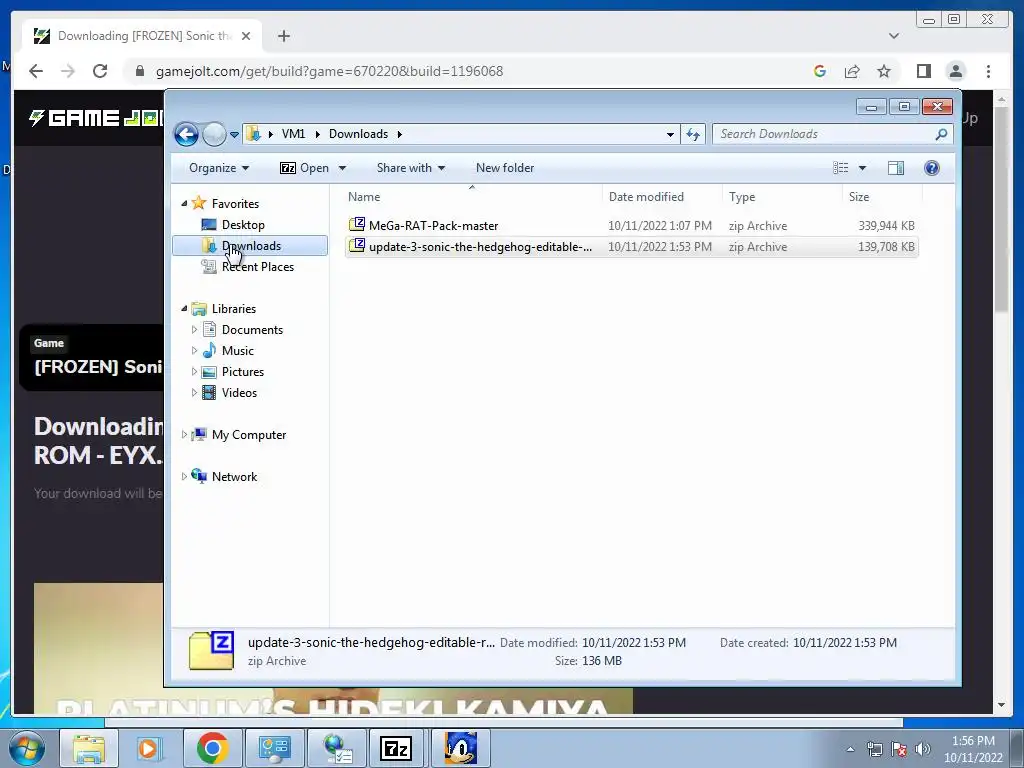Refresh the Downloads folder view
This screenshot has width=1024, height=768.
coord(692,135)
